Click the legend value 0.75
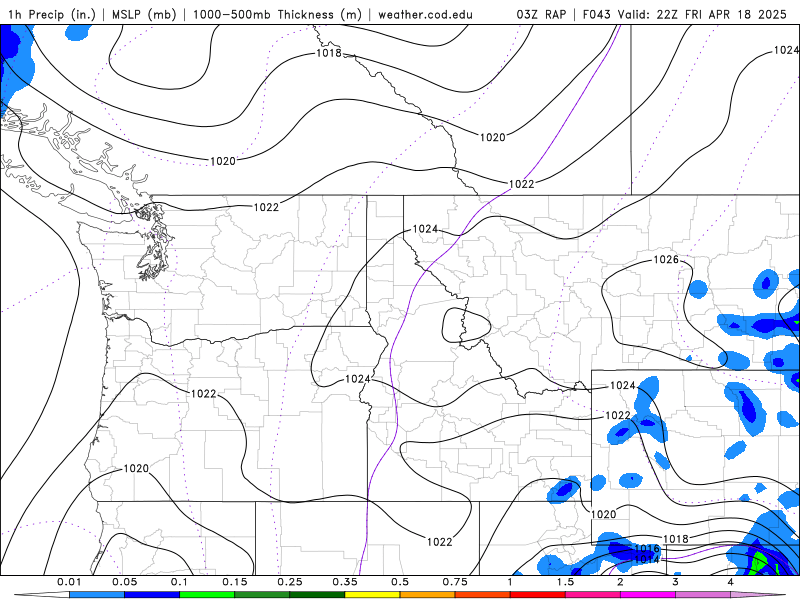Screen dimensions: 800x600 pyautogui.click(x=455, y=582)
